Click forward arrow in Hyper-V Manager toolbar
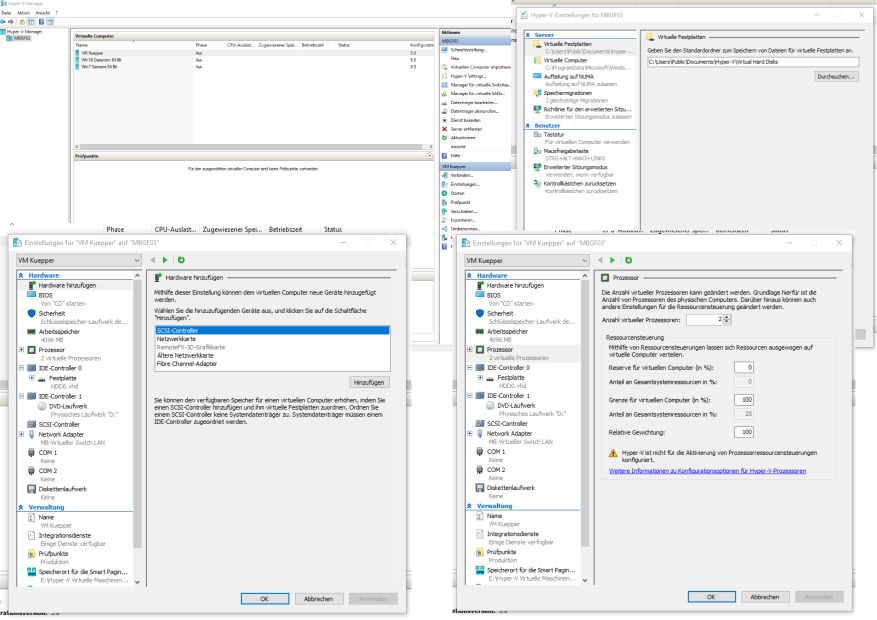Image resolution: width=877 pixels, height=620 pixels. tap(11, 22)
